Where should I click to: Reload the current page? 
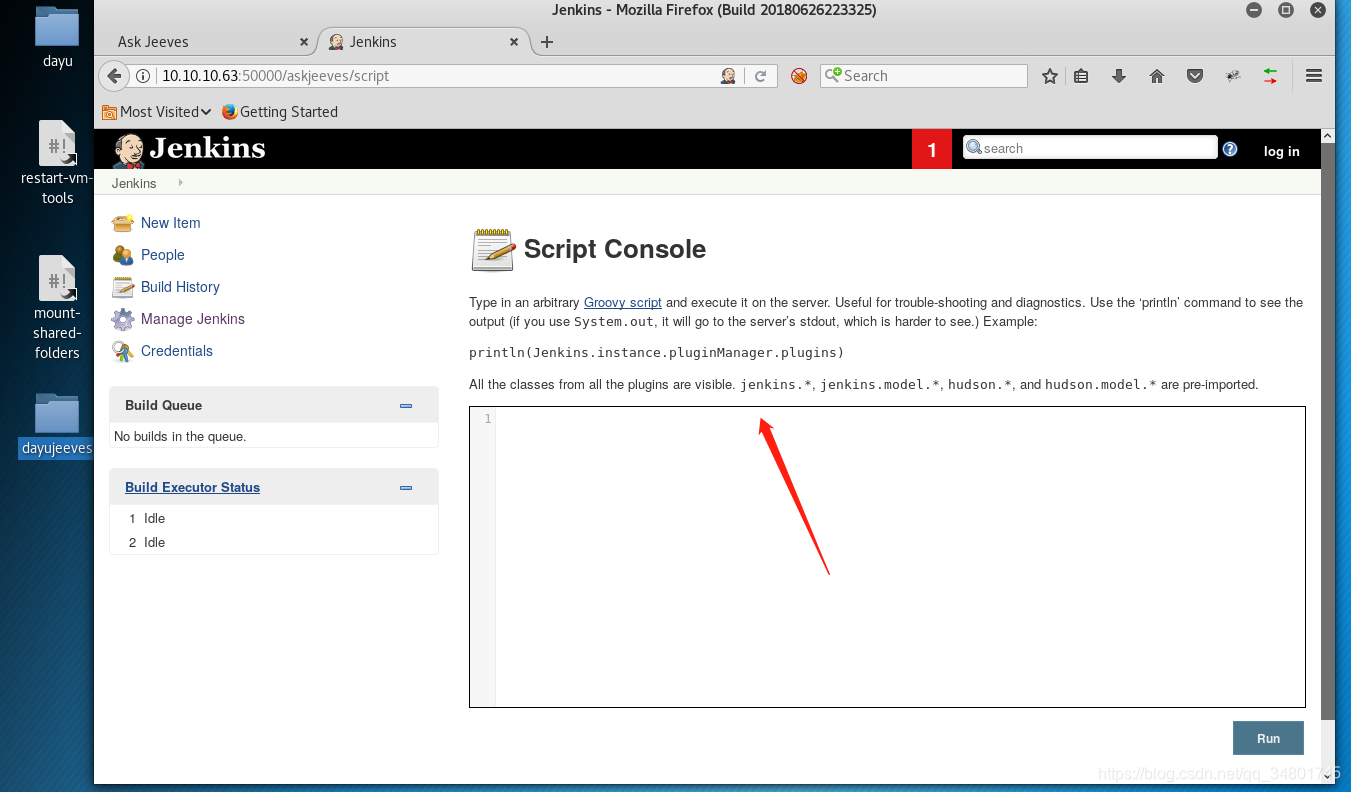tap(760, 76)
